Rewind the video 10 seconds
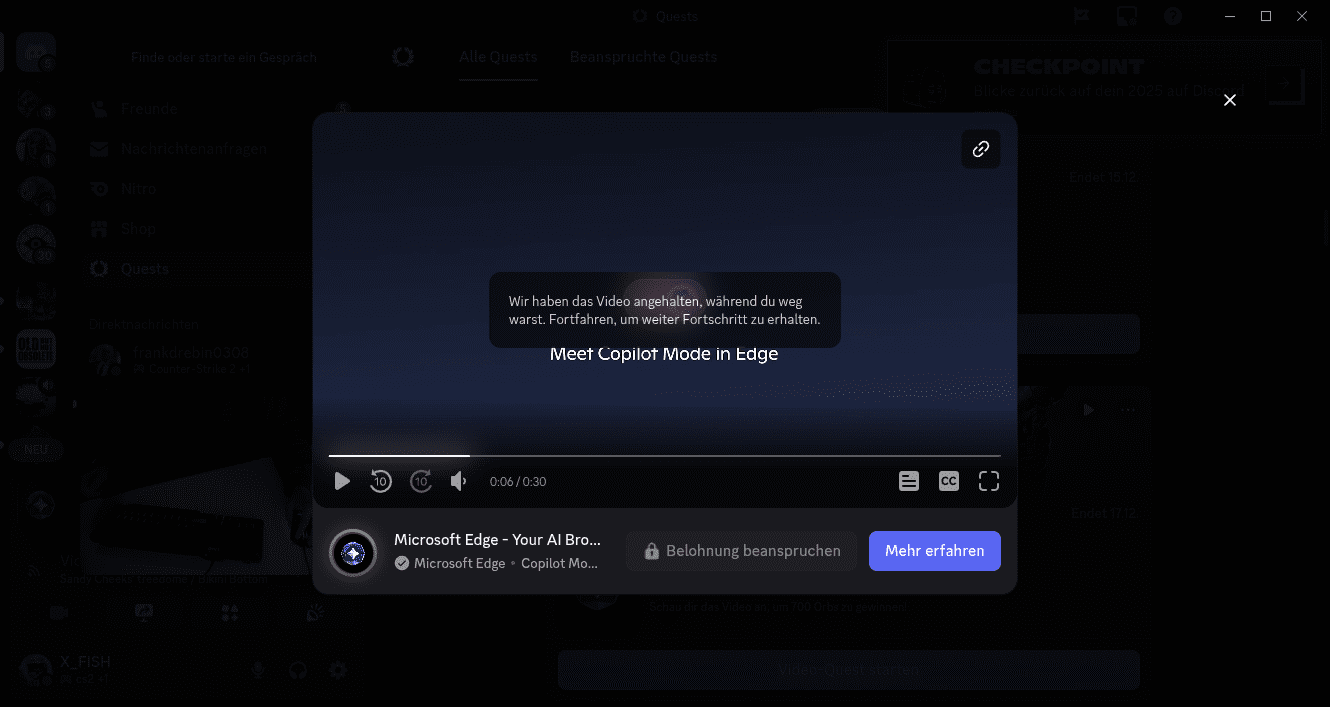This screenshot has height=707, width=1330. point(381,481)
